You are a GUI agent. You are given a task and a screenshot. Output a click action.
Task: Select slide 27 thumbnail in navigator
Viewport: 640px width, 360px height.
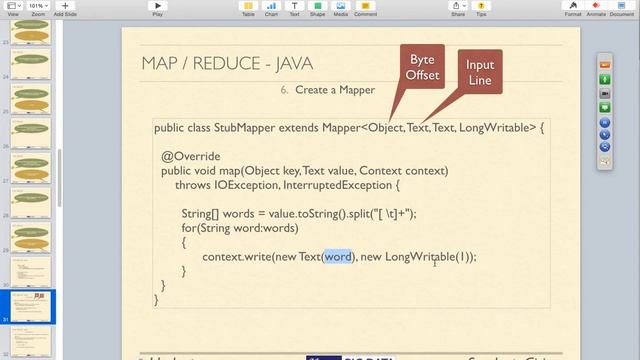click(x=31, y=168)
